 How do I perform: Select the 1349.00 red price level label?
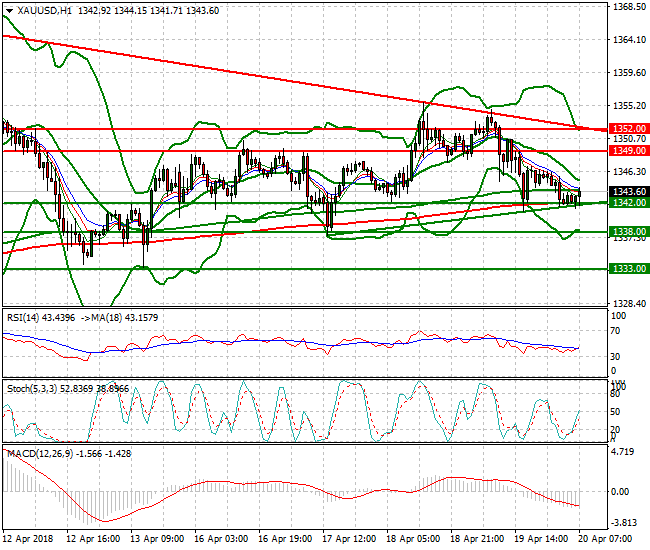point(629,150)
